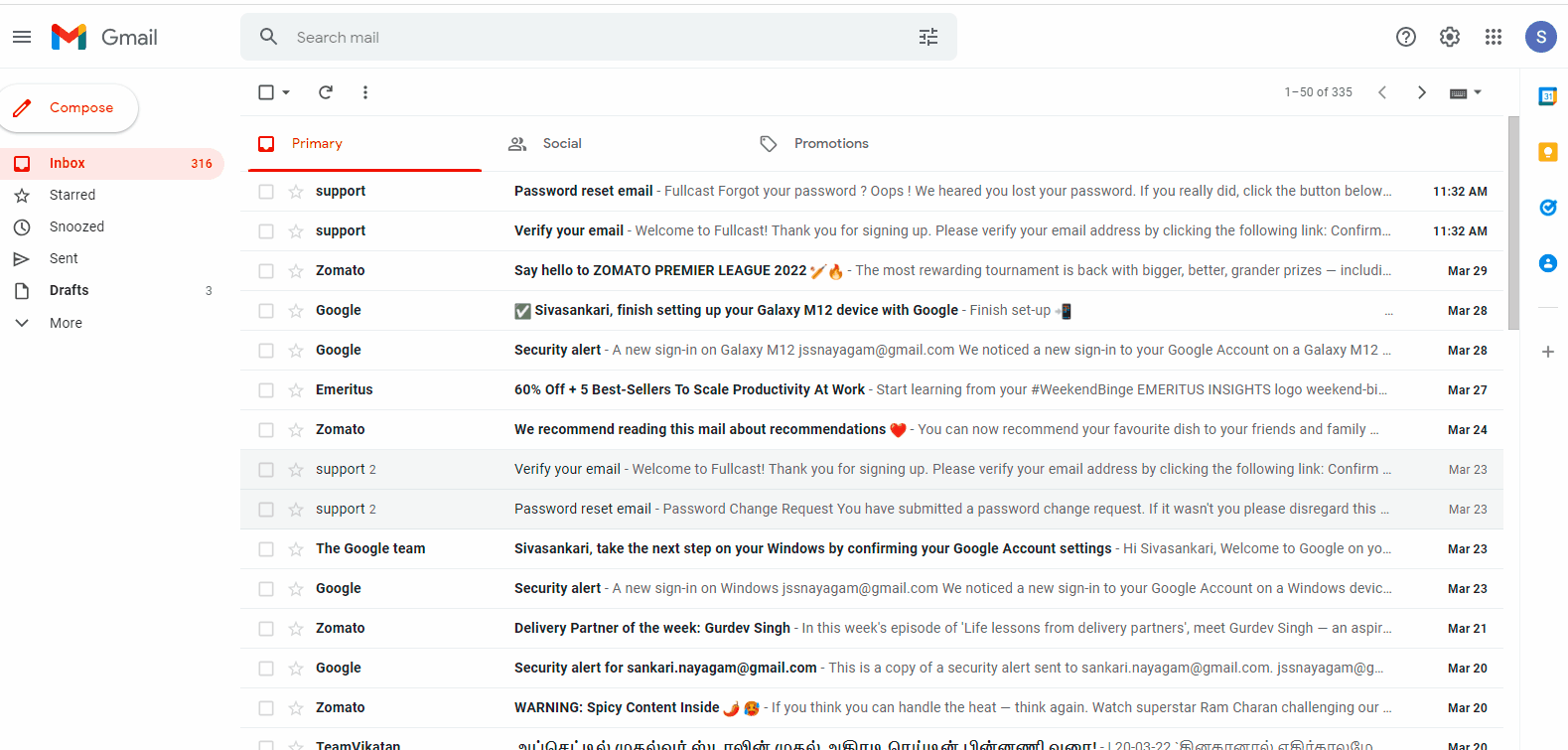
Task: Open More options three-dot menu
Action: tap(365, 92)
